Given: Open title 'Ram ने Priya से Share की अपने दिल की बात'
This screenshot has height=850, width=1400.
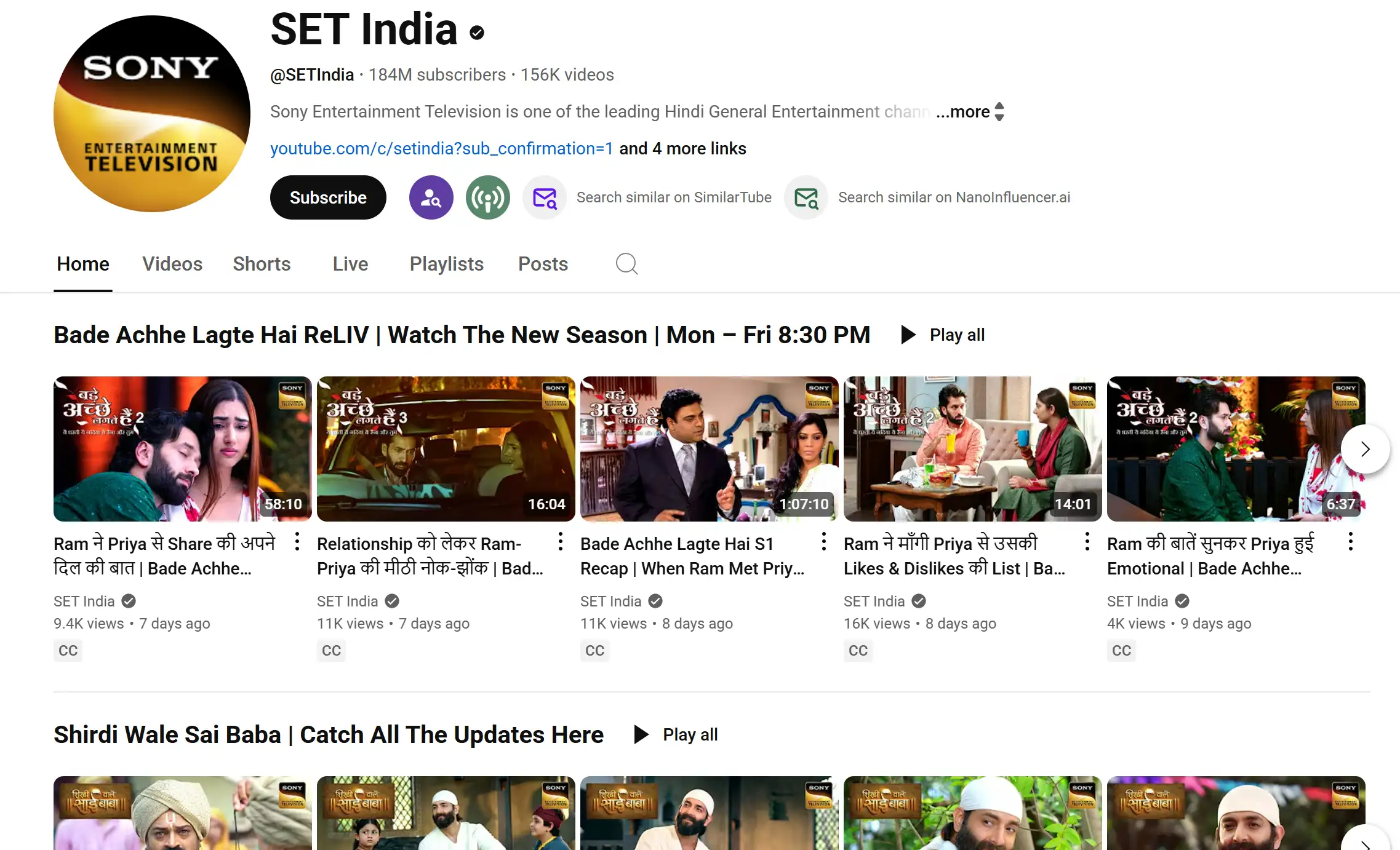Looking at the screenshot, I should click(164, 556).
